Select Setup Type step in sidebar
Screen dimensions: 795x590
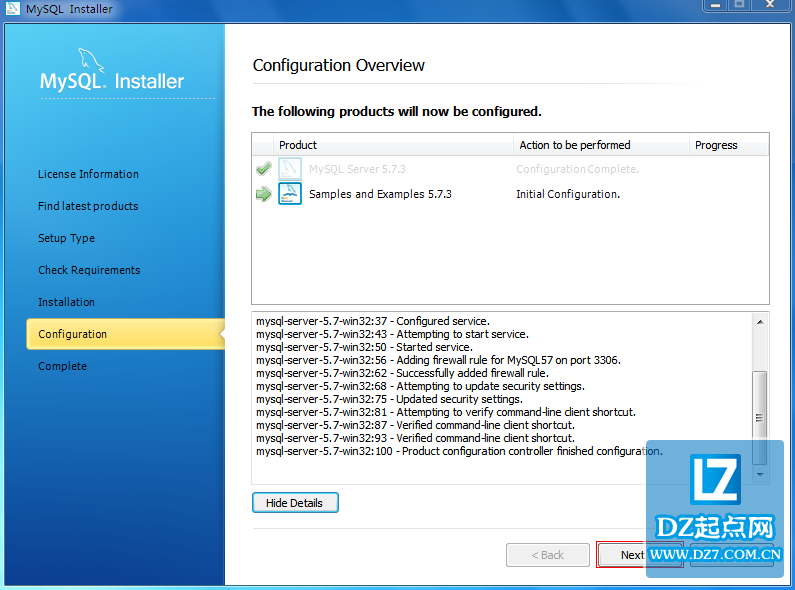(66, 238)
